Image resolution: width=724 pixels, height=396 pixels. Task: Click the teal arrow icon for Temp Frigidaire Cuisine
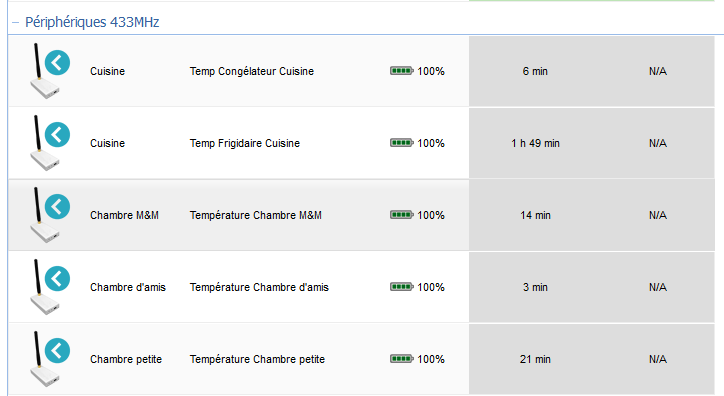[x=57, y=134]
